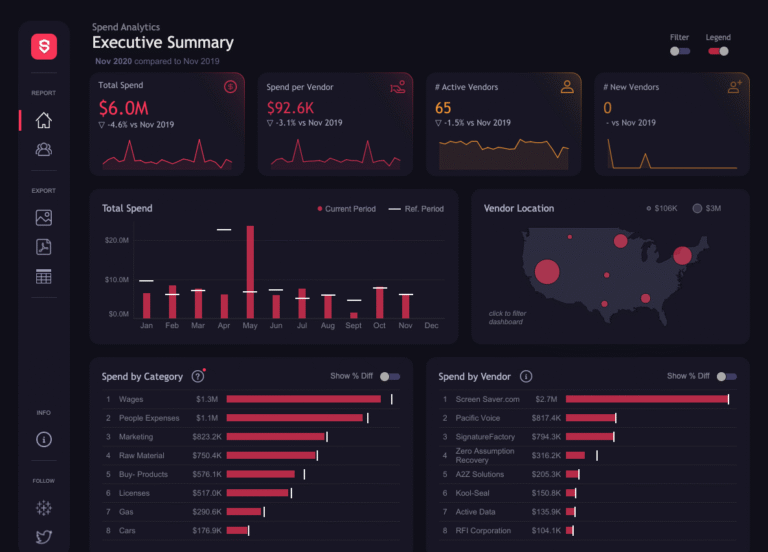768x552 pixels.
Task: Click the Total Spend sparkline chart
Action: [x=167, y=154]
